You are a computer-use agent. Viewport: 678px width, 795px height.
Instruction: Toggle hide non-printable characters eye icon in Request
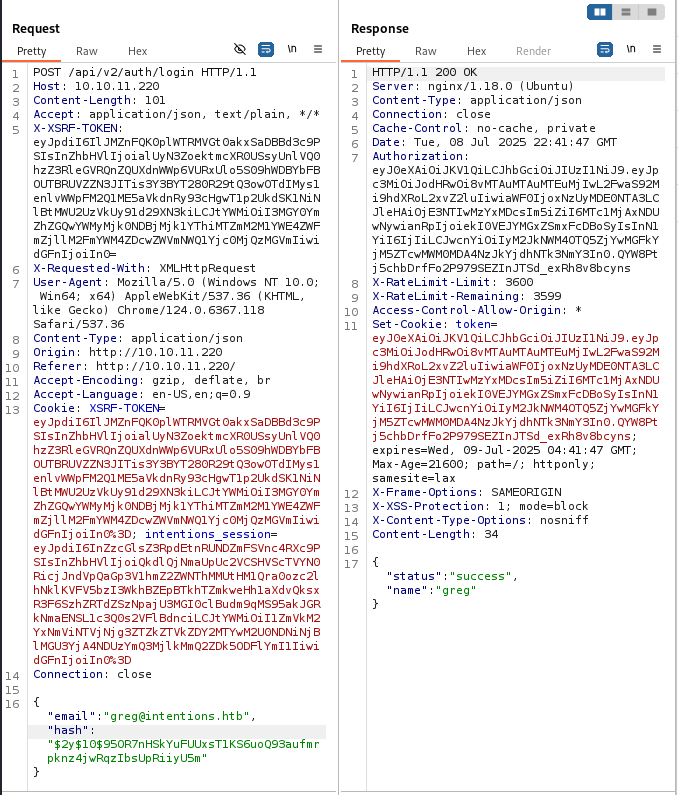[x=240, y=49]
